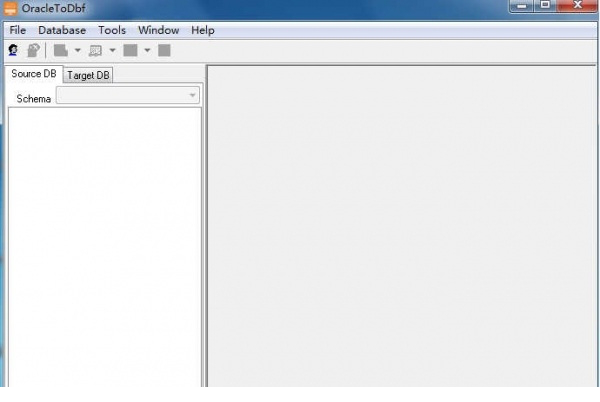Click the last gray square toolbar icon
The image size is (600, 402).
pos(165,50)
